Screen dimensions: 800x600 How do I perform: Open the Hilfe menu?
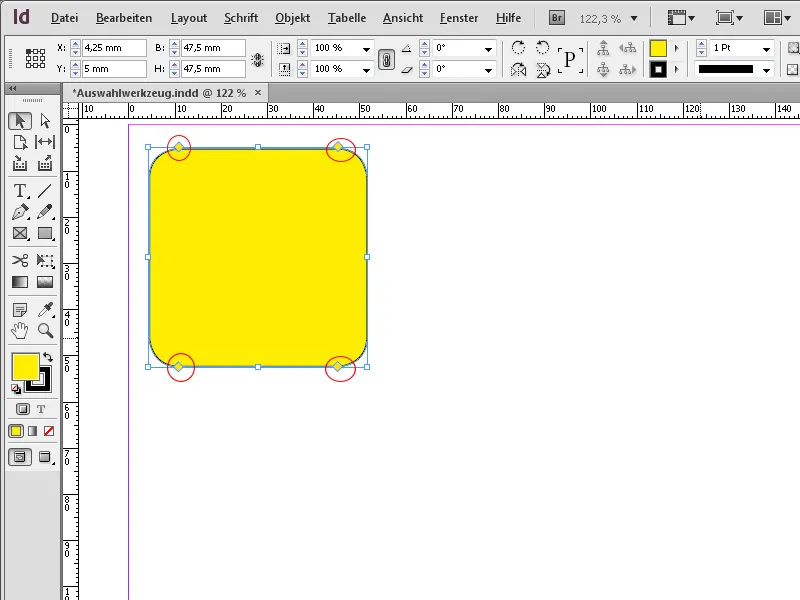tap(509, 17)
